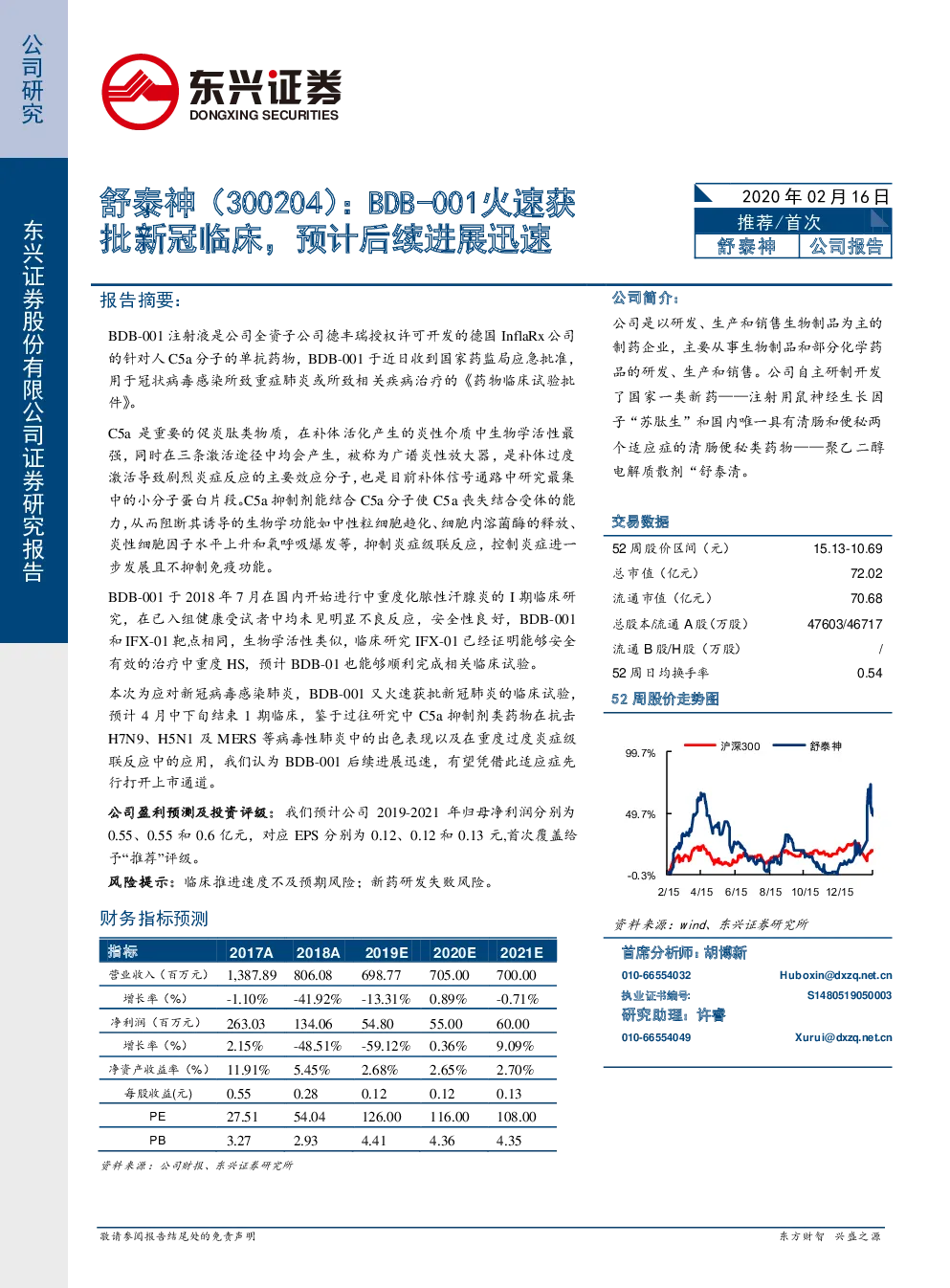Click the 2017A ROE value 11.91%
This screenshot has width=950, height=1288.
[x=249, y=1071]
